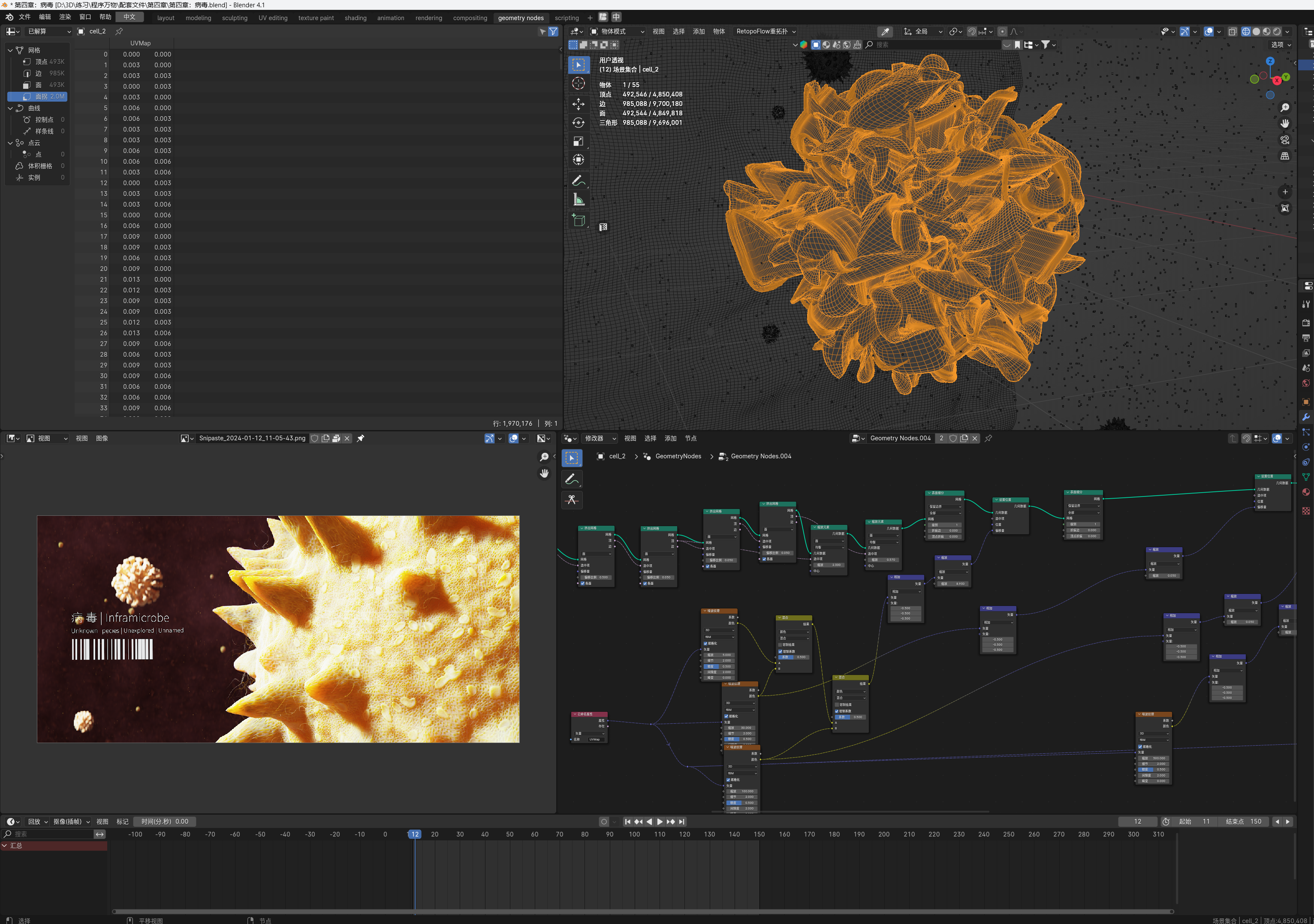The height and width of the screenshot is (924, 1314).
Task: Switch to wireframe viewport shading
Action: pyautogui.click(x=1245, y=31)
